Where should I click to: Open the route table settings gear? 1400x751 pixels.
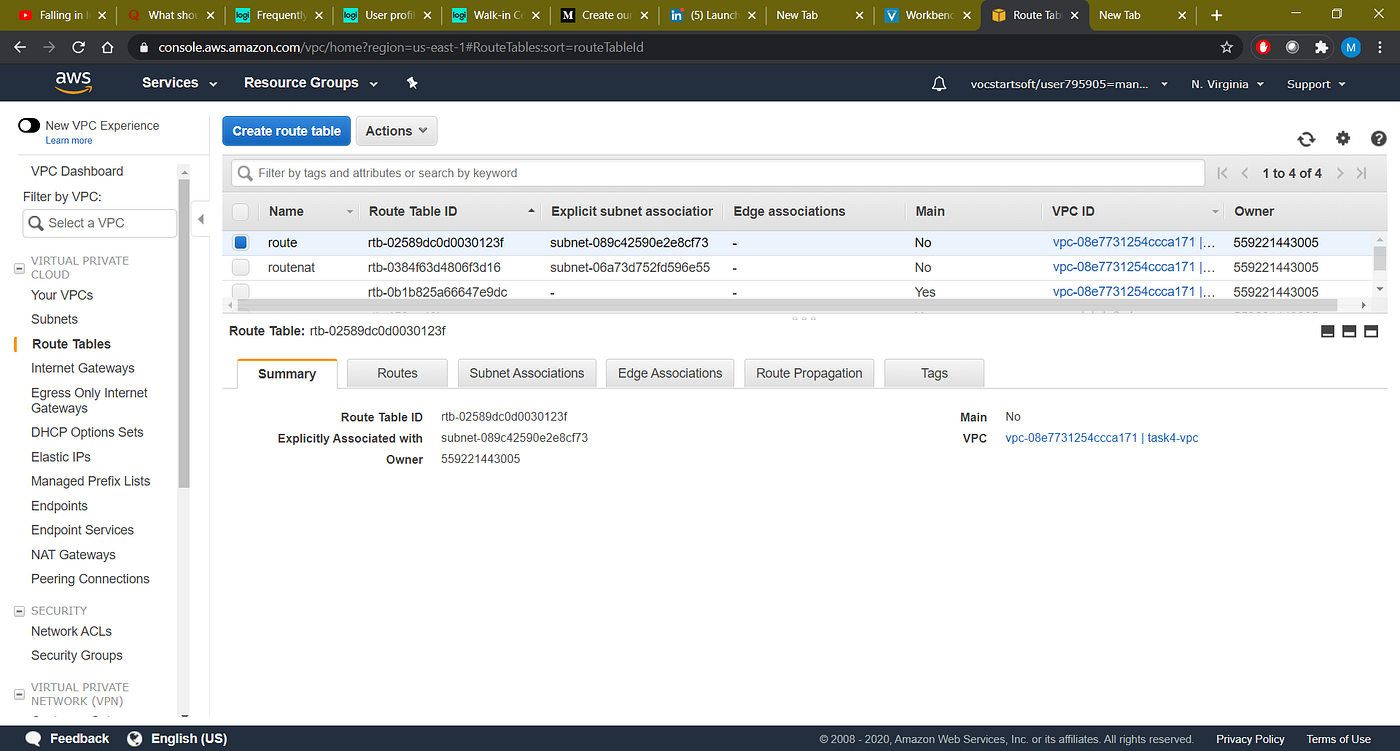click(x=1342, y=139)
